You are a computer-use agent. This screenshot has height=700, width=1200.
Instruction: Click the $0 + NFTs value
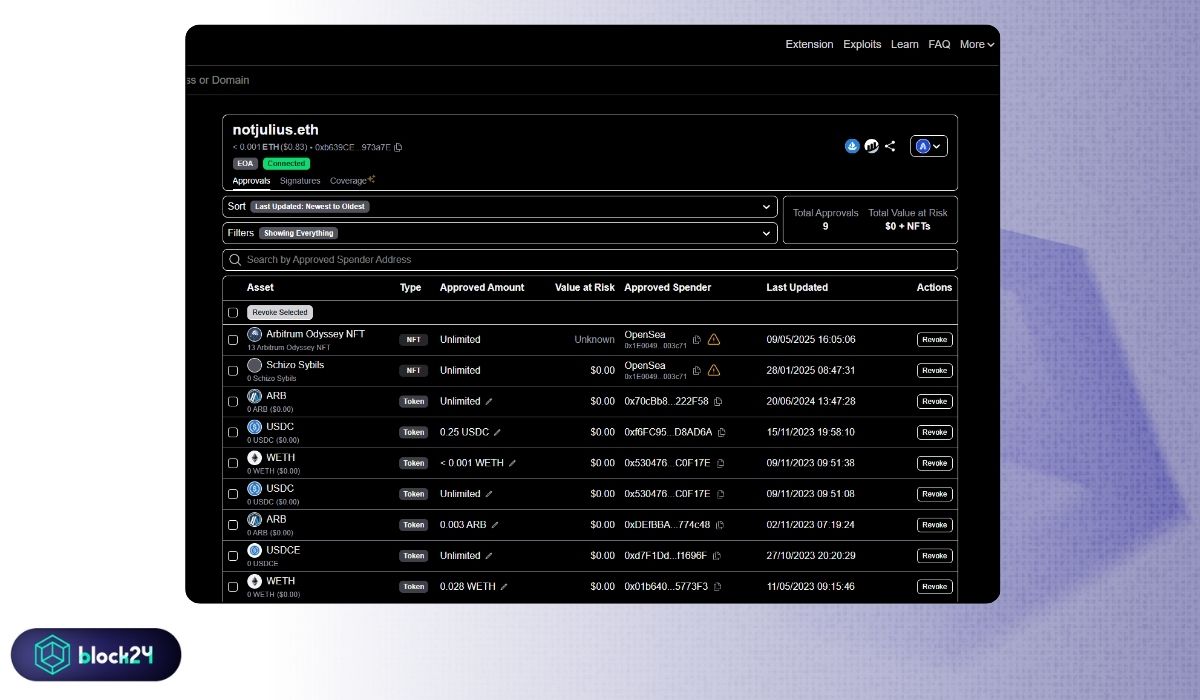908,227
